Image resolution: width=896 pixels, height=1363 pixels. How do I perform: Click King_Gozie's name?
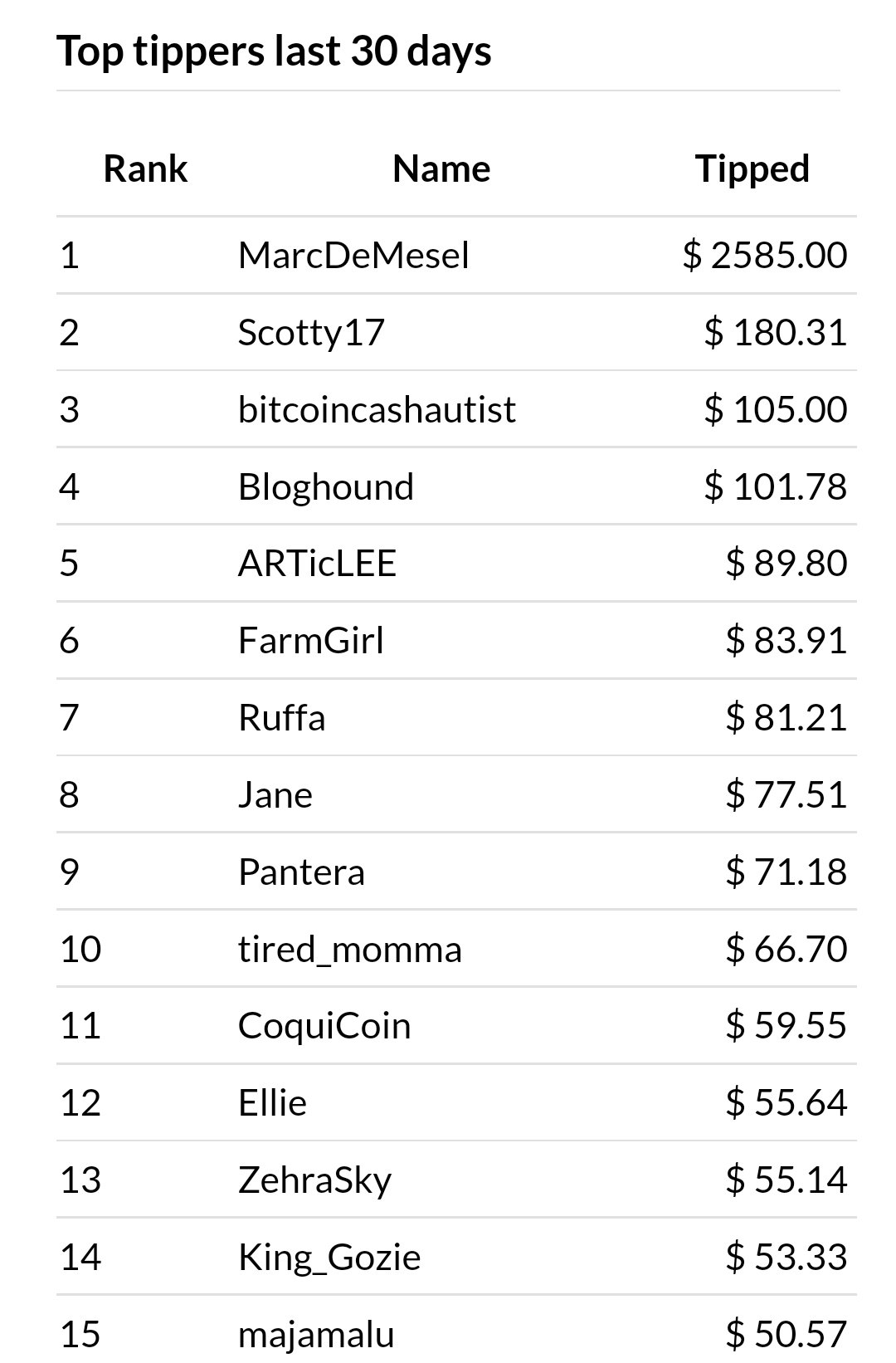click(x=329, y=1258)
